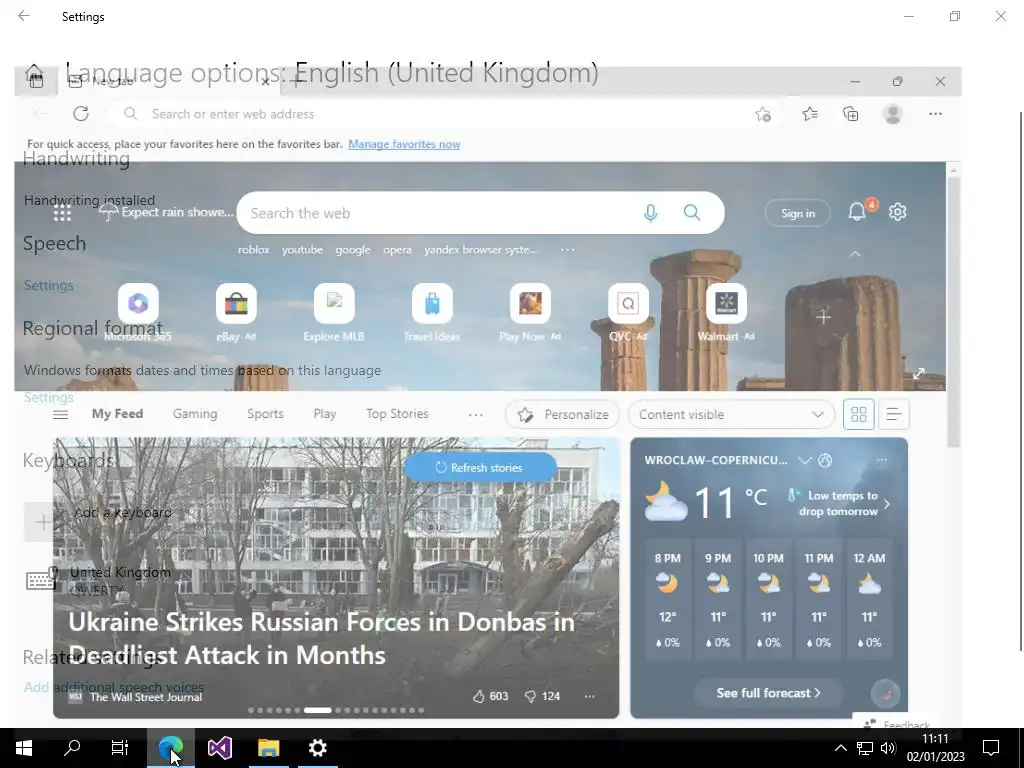Screen dimensions: 1024x768
Task: Click Manage favorites now link
Action: (404, 144)
